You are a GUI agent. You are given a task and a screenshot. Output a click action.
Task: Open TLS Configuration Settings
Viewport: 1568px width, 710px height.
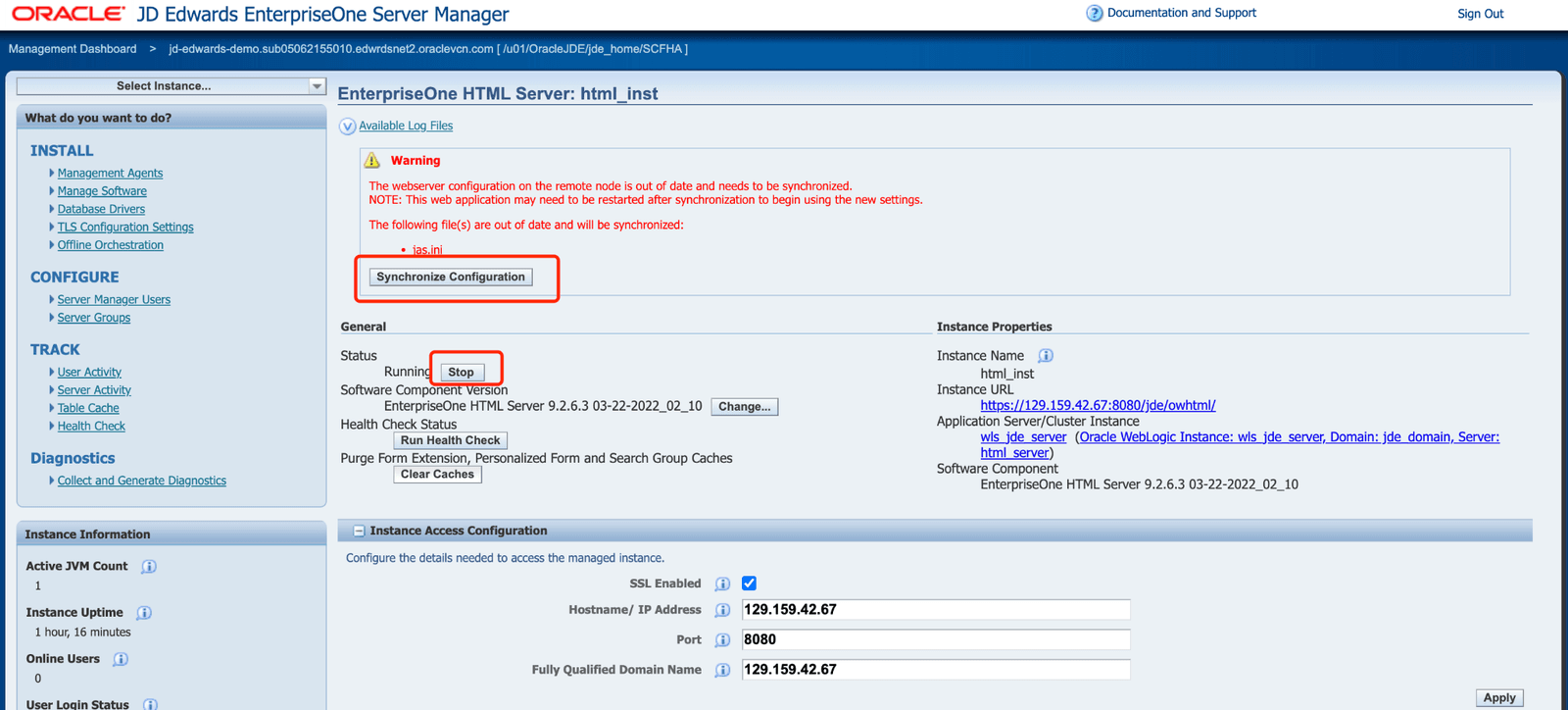coord(125,228)
